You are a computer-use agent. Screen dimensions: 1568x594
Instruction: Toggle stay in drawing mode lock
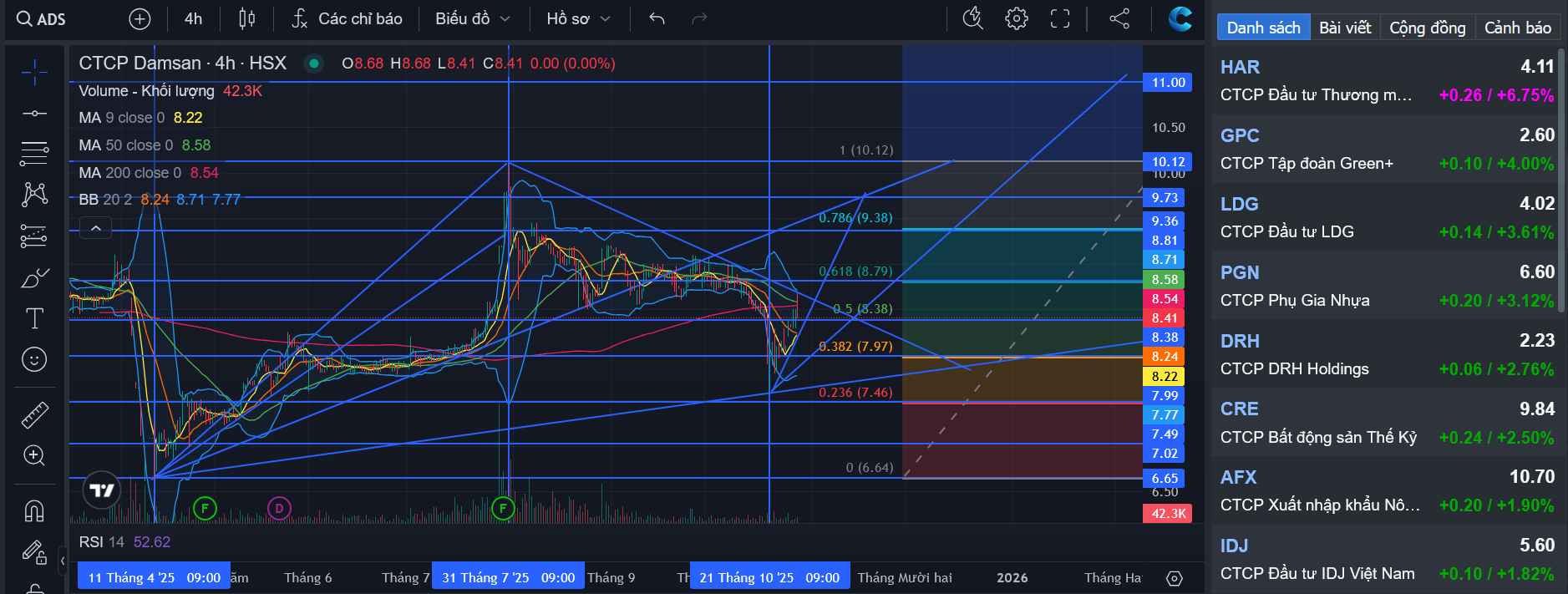tap(34, 551)
